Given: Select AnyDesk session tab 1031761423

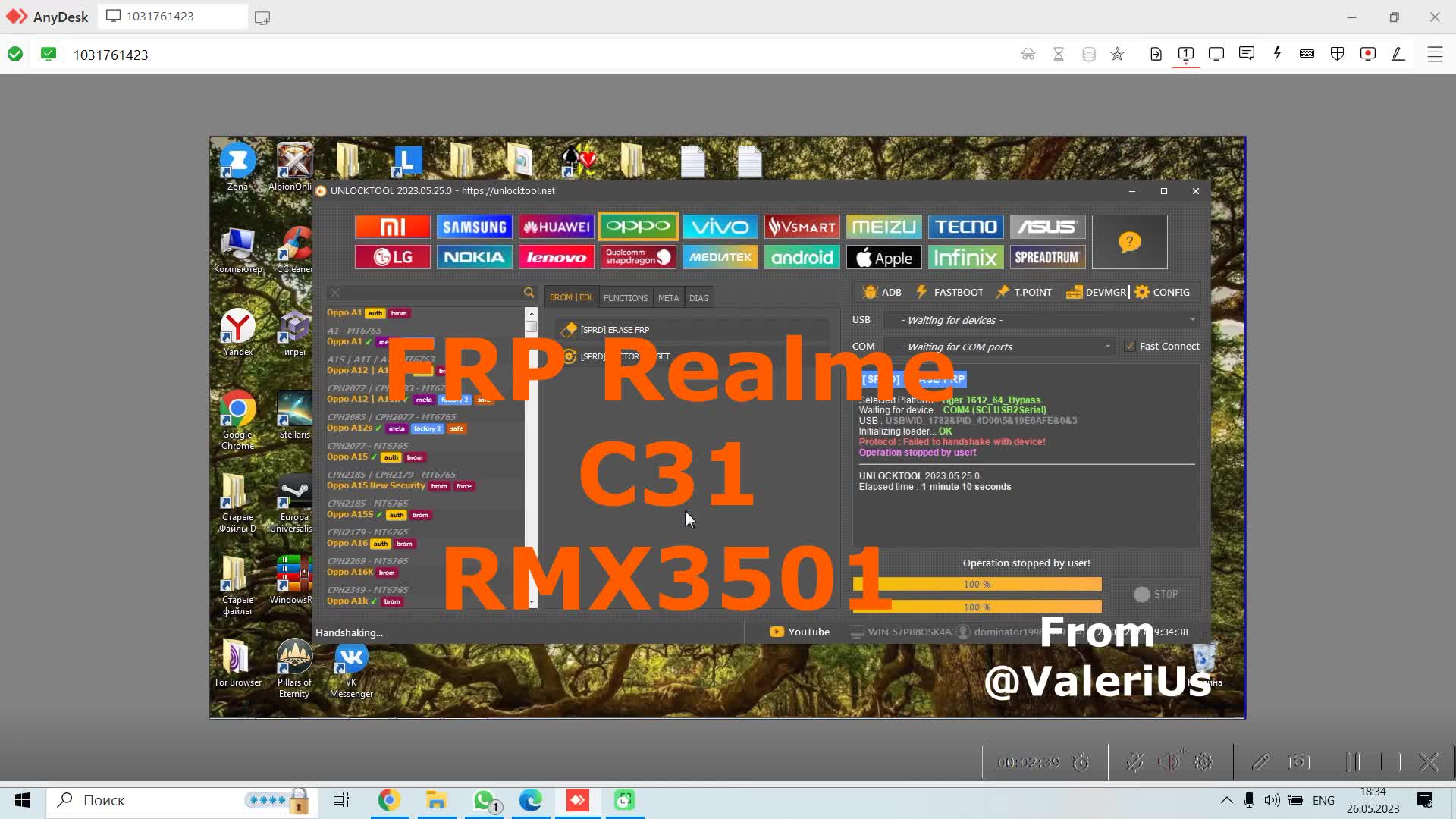Looking at the screenshot, I should click(173, 16).
